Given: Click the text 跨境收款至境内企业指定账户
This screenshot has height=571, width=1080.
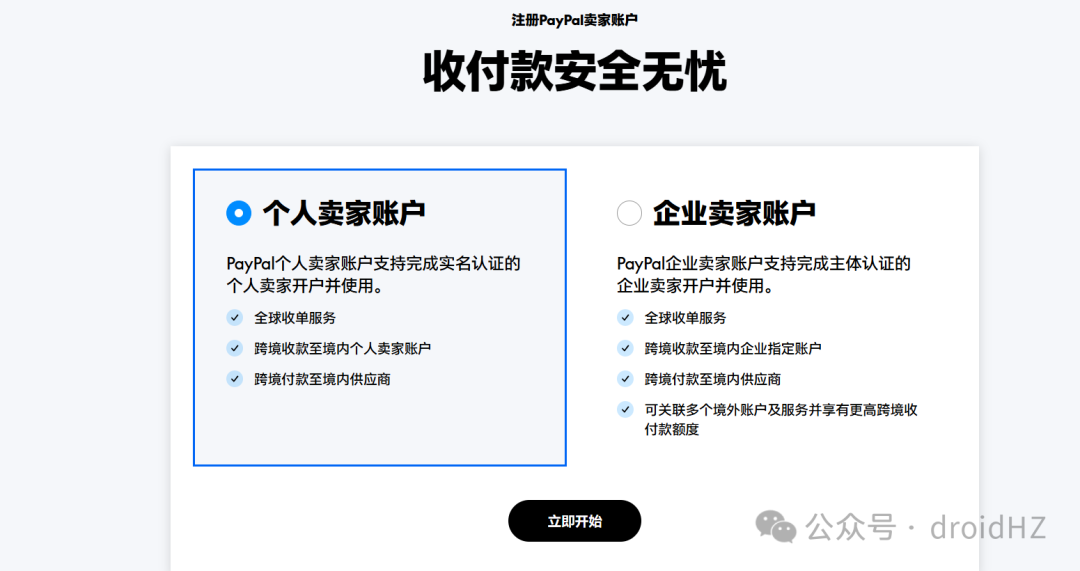Looking at the screenshot, I should point(733,349).
